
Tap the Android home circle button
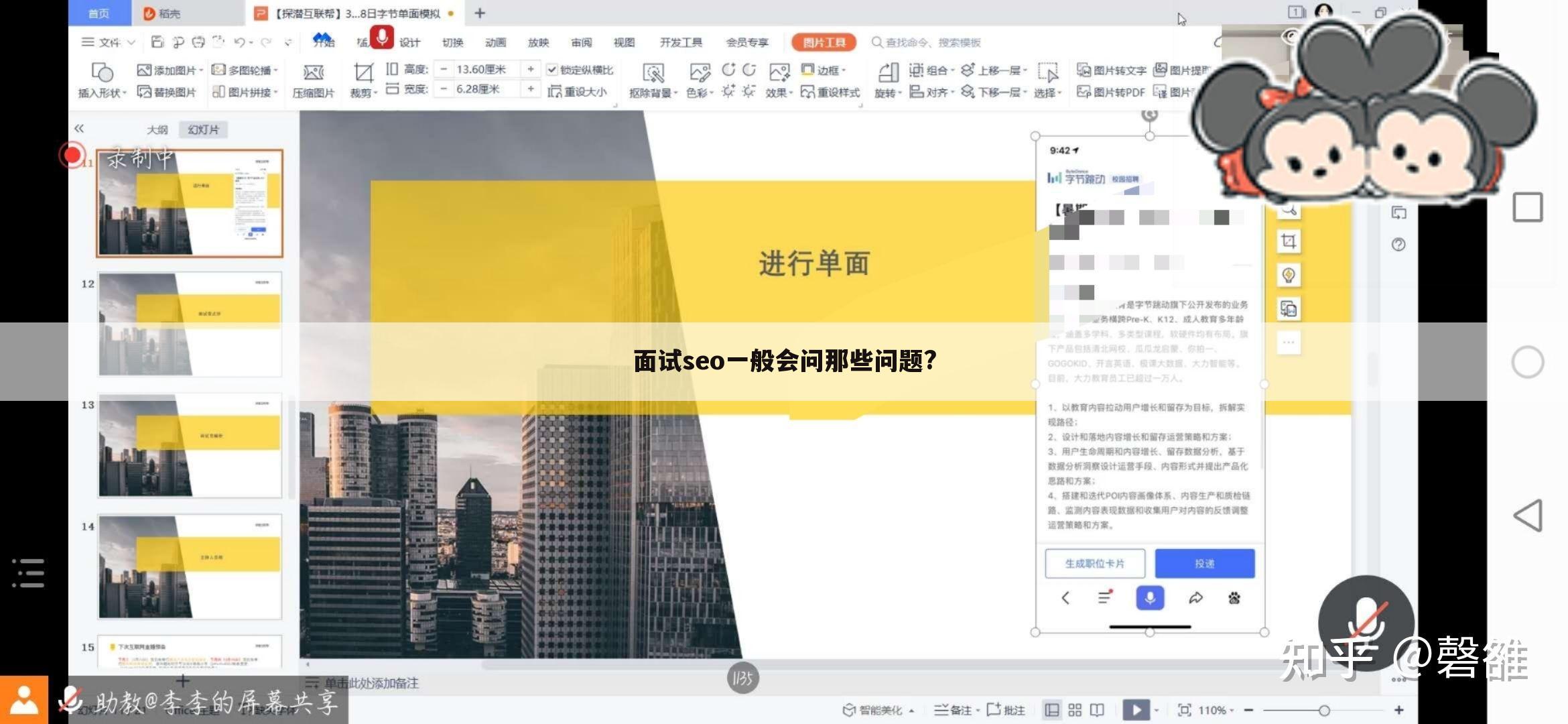click(x=1528, y=362)
